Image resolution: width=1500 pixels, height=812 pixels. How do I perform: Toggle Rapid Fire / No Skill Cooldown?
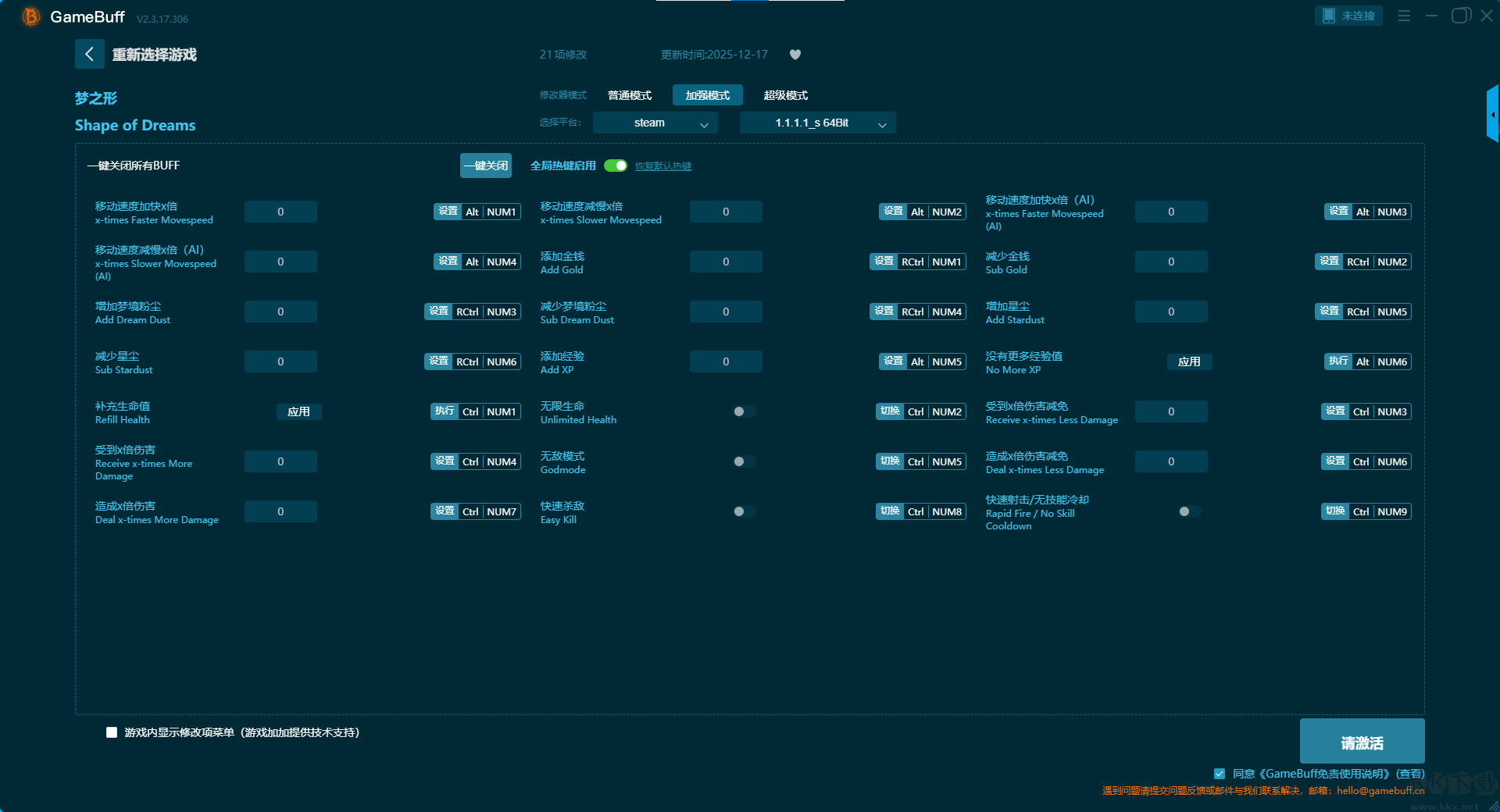click(x=1189, y=511)
